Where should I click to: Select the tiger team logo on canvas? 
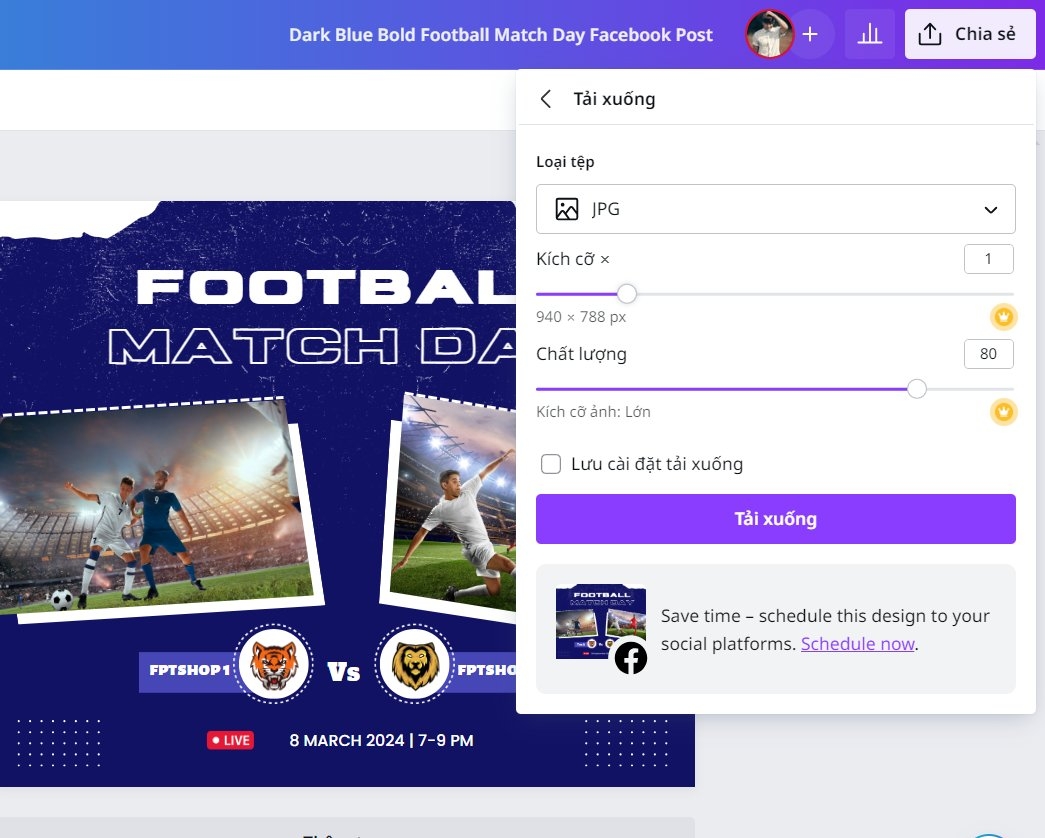point(274,663)
